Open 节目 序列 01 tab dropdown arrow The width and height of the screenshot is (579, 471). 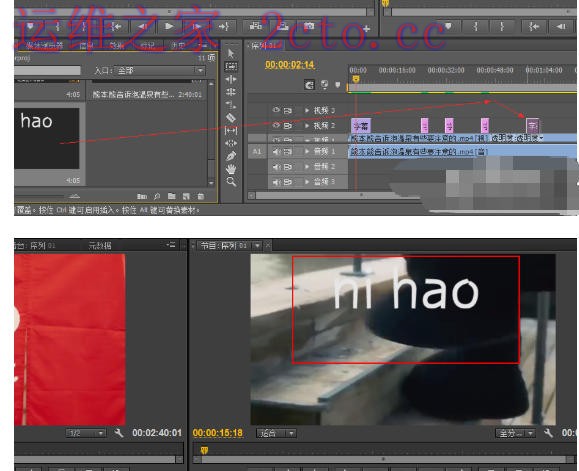[x=257, y=245]
